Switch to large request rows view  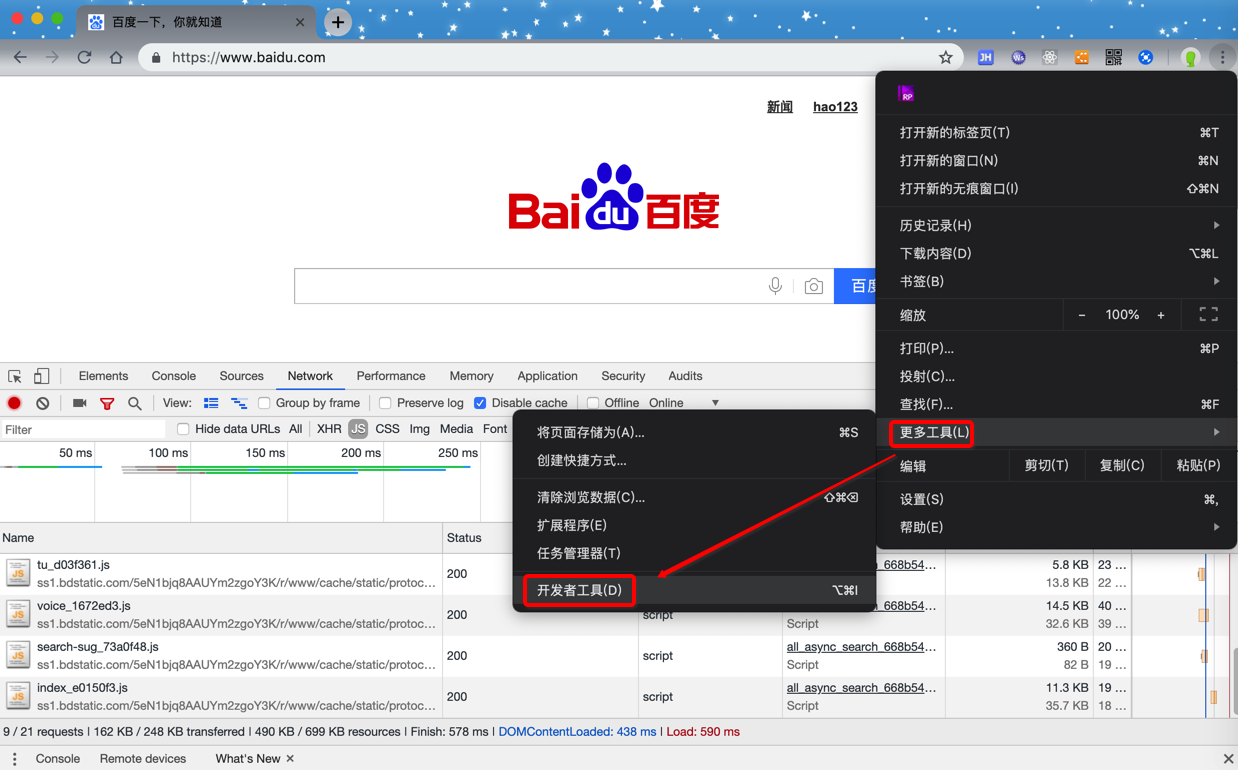211,403
